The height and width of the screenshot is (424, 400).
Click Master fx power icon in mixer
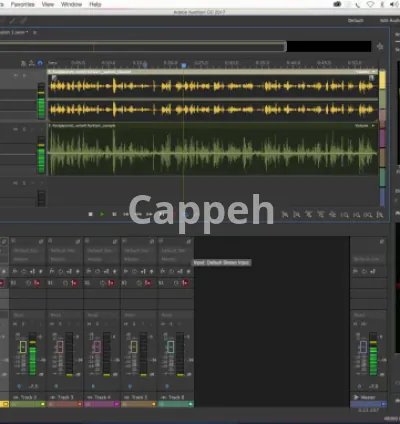click(364, 272)
